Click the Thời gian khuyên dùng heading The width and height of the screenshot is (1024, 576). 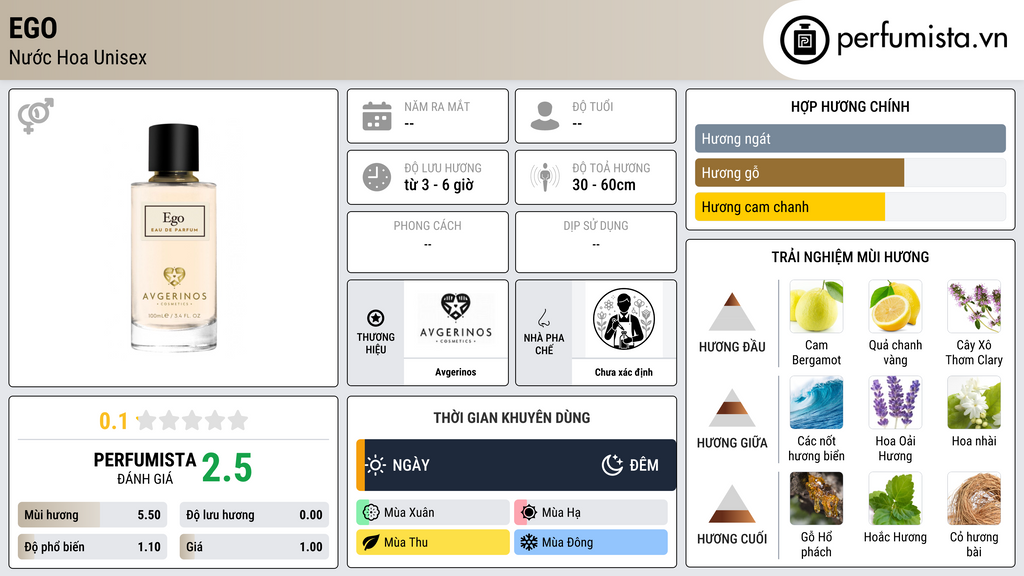click(x=512, y=418)
